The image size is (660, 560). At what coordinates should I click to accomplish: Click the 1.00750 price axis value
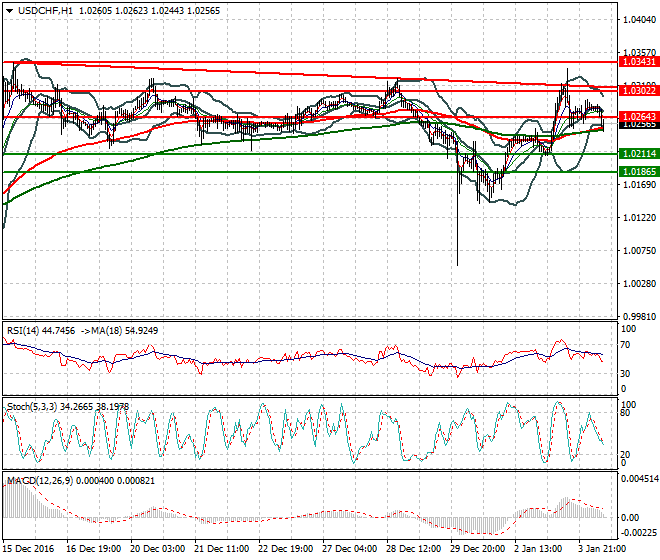639,251
